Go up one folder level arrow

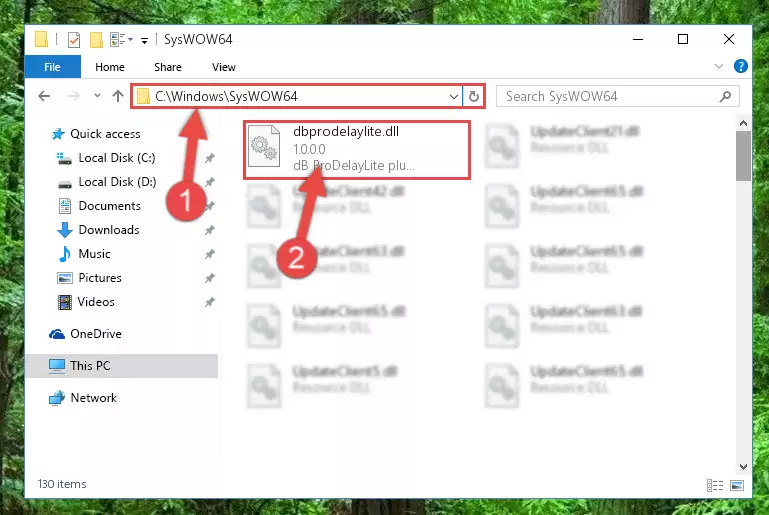[x=118, y=96]
